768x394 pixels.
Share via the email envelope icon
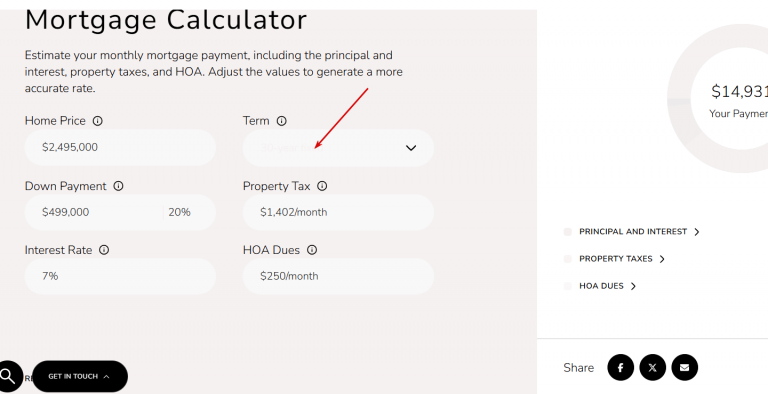684,368
